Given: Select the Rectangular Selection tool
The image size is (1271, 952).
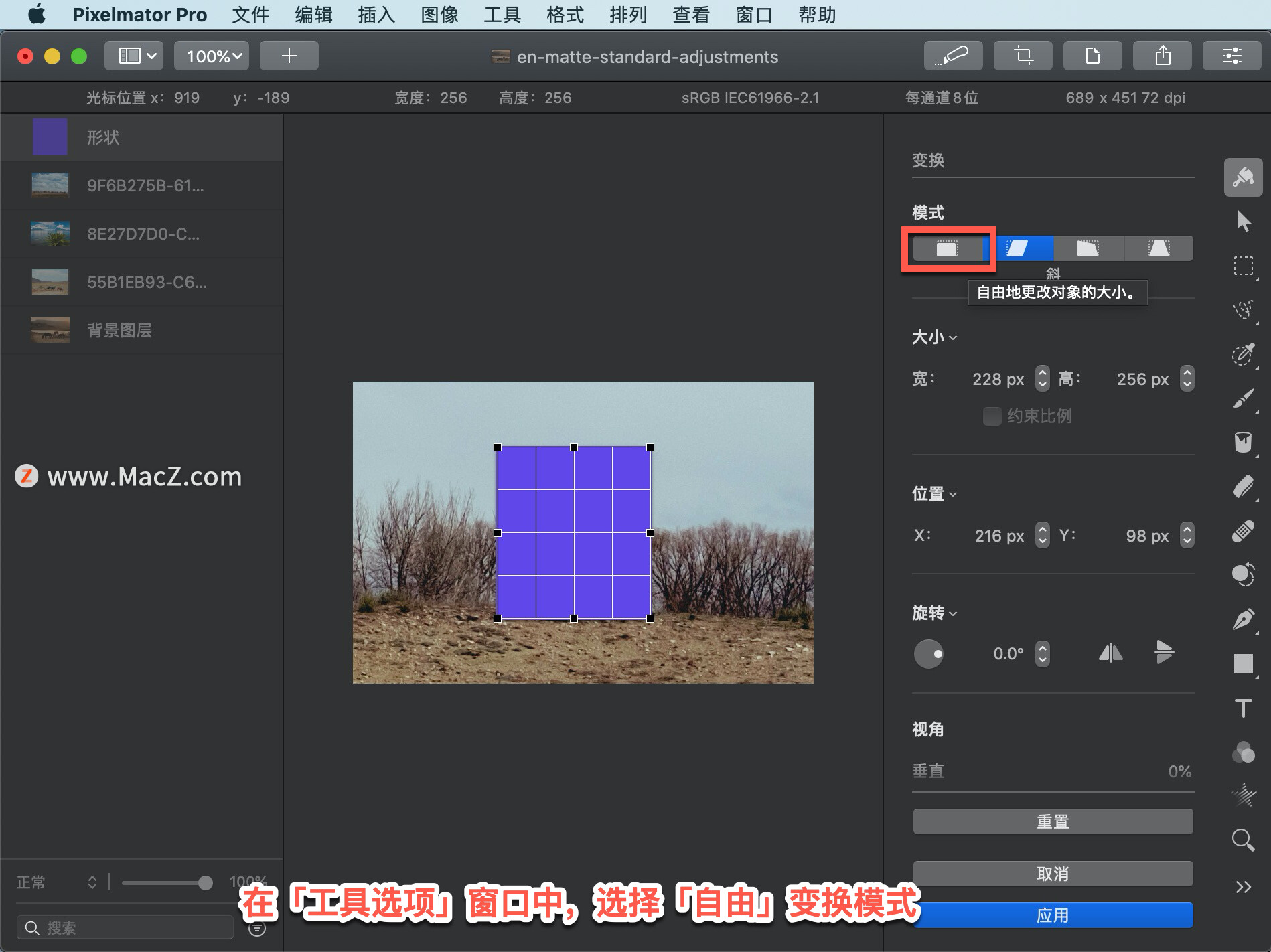Looking at the screenshot, I should [x=1244, y=266].
